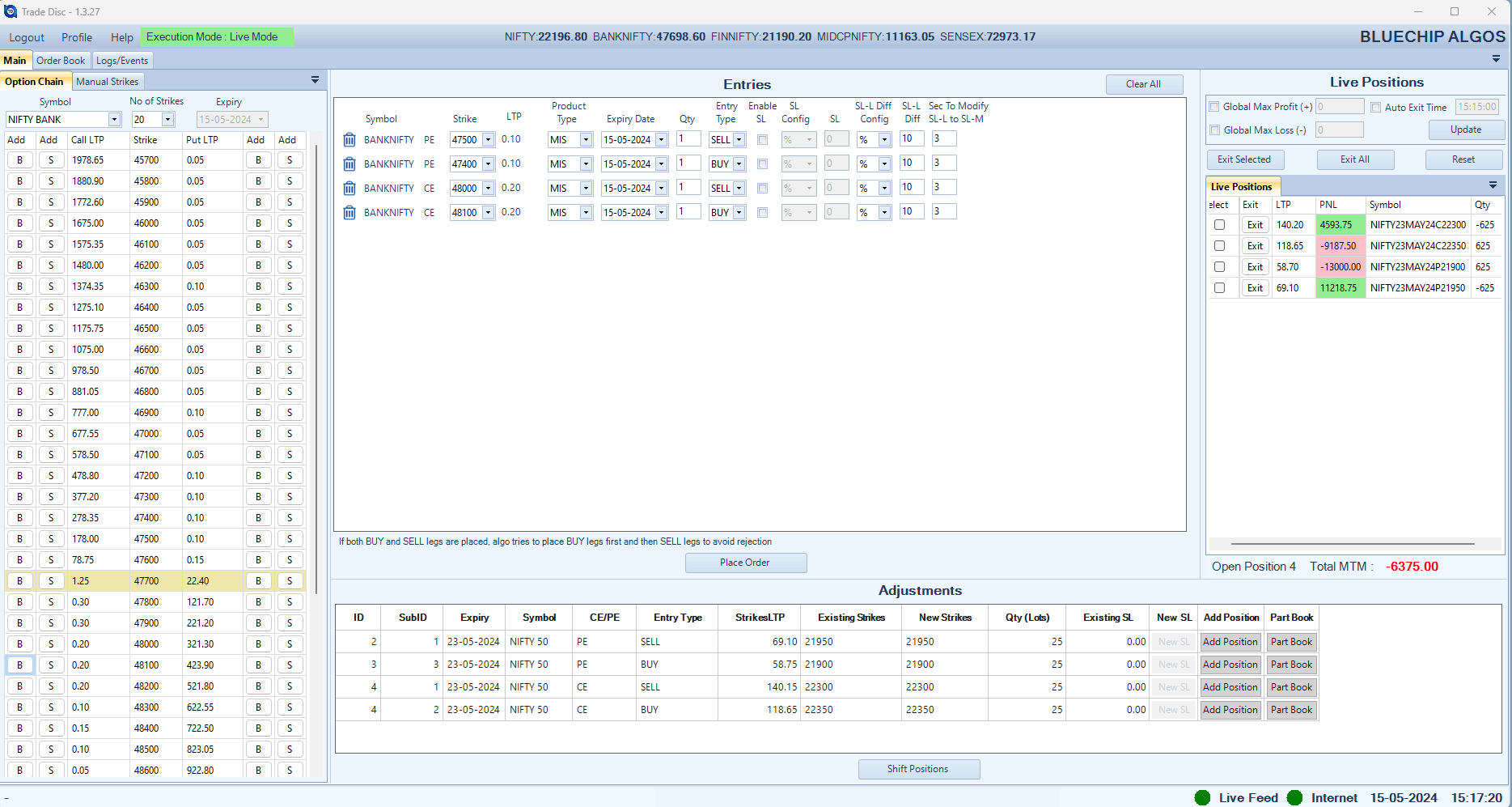This screenshot has height=807, width=1512.
Task: Delete the BANKNIFTY PE 47500 entry row
Action: pos(349,140)
